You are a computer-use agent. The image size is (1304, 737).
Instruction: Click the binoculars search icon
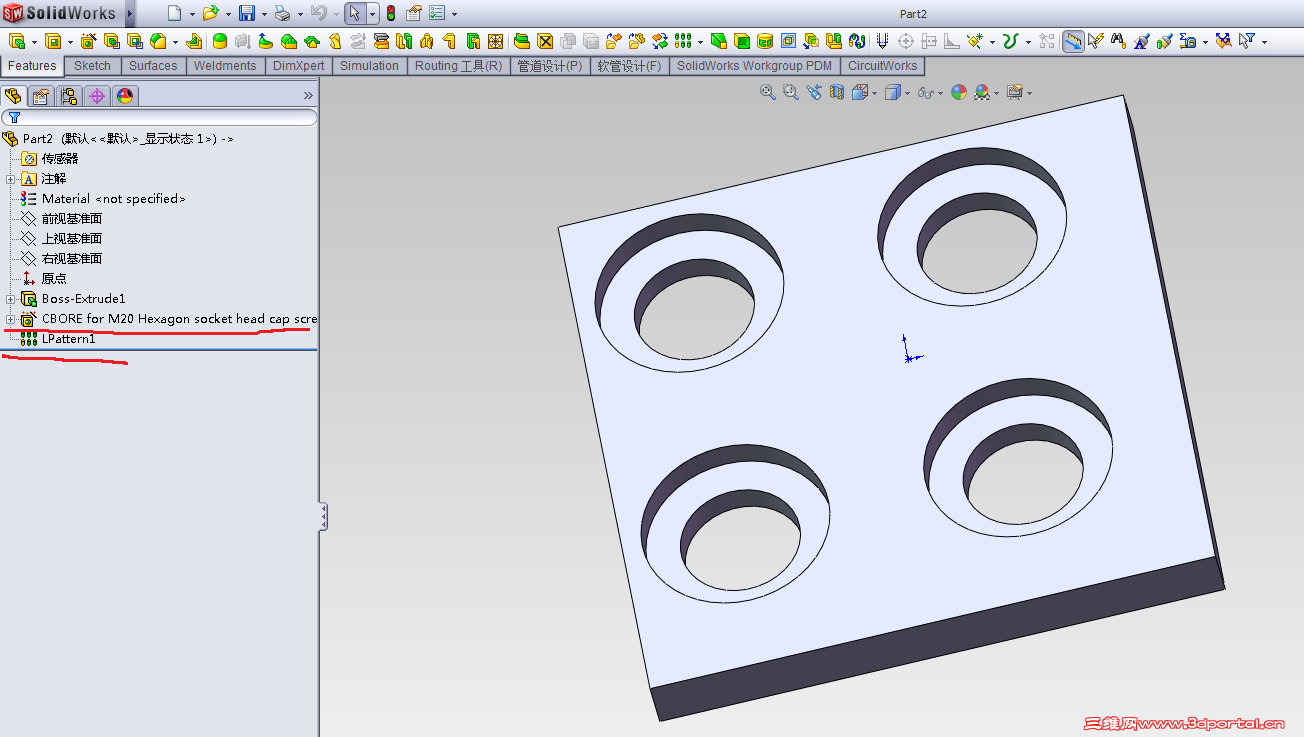click(x=1118, y=41)
